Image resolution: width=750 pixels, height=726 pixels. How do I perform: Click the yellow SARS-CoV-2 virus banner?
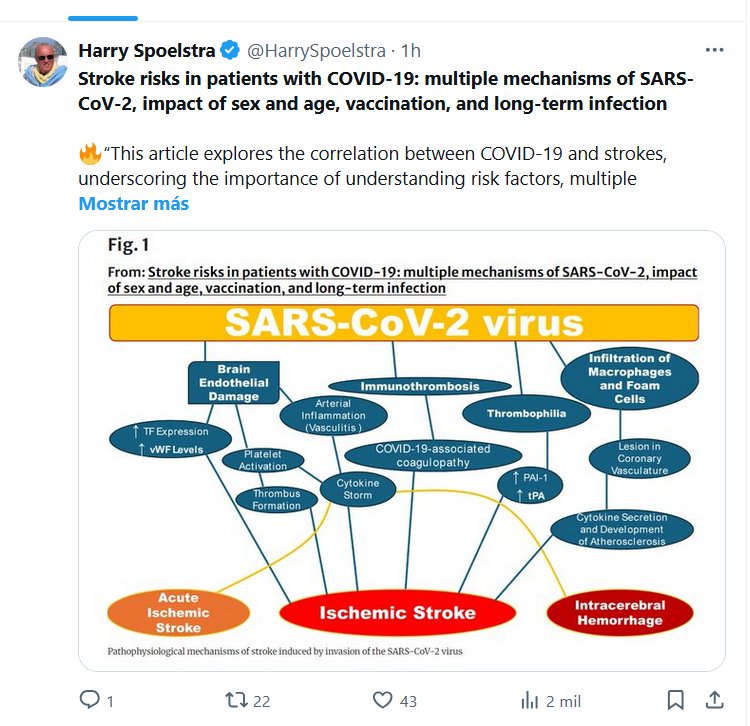[x=403, y=323]
